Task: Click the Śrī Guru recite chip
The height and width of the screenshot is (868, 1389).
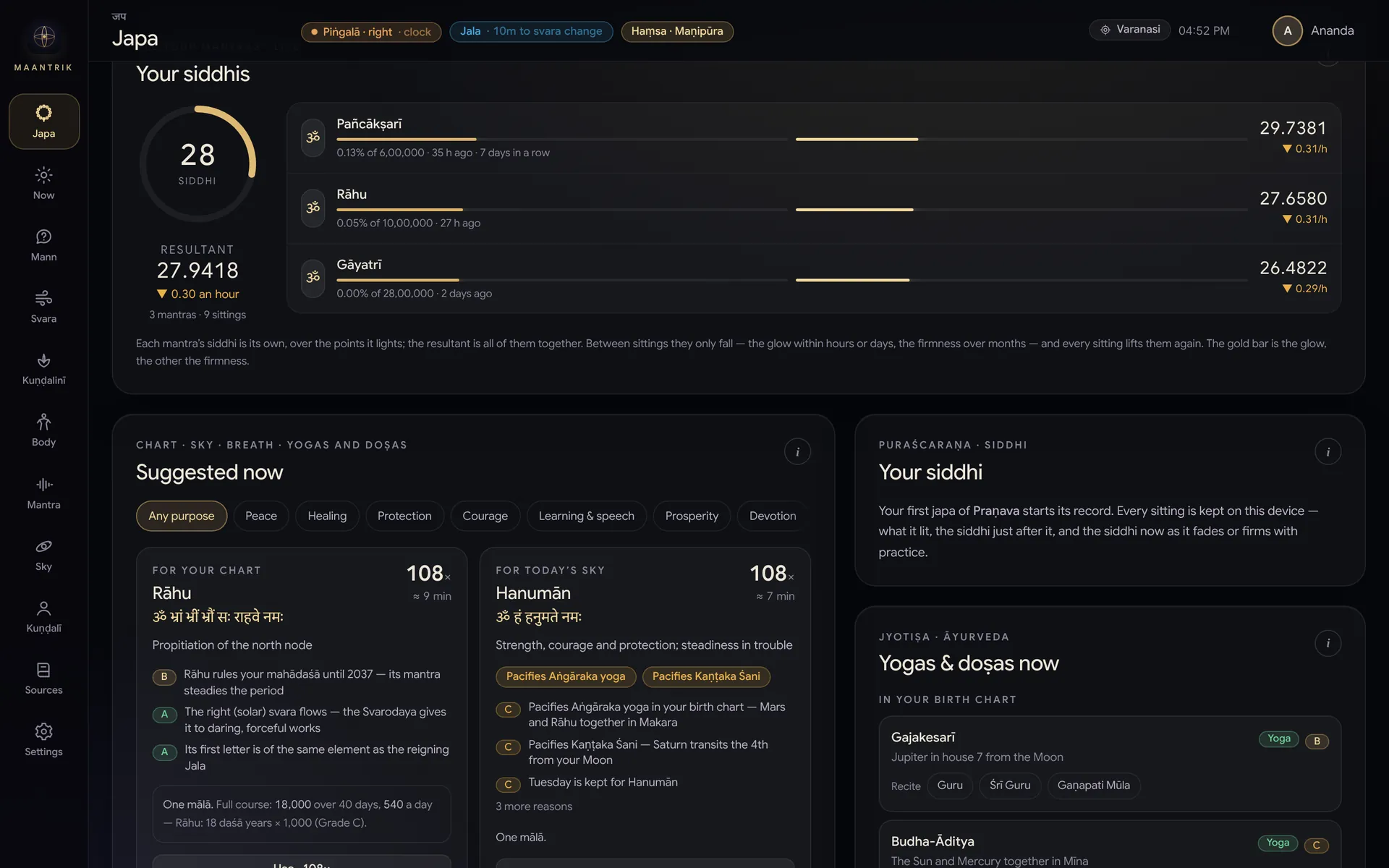Action: 1010,786
